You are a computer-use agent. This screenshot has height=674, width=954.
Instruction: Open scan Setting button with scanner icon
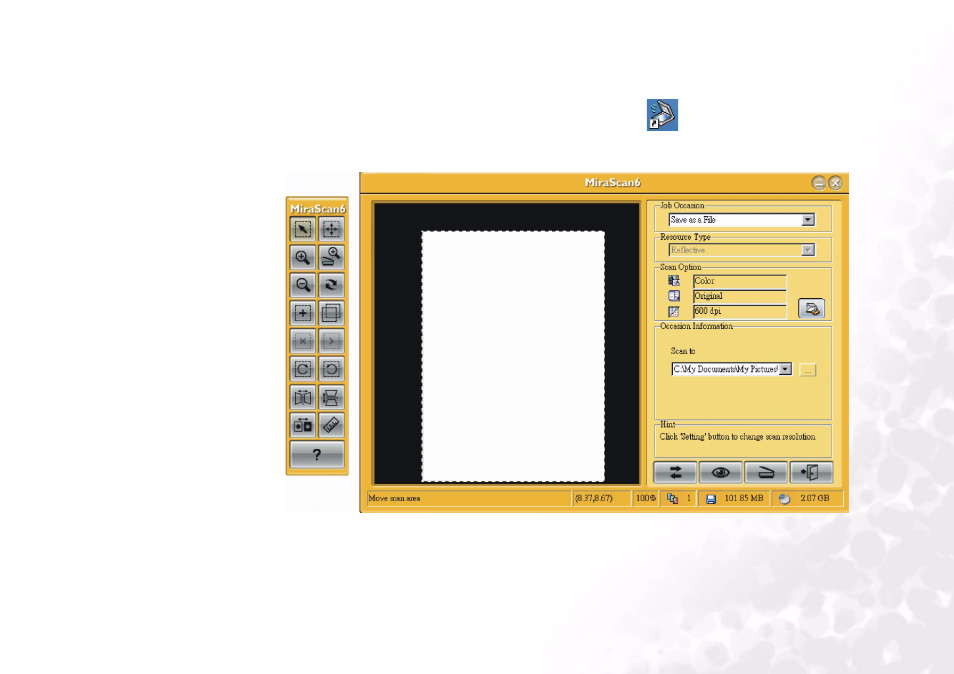[x=812, y=308]
